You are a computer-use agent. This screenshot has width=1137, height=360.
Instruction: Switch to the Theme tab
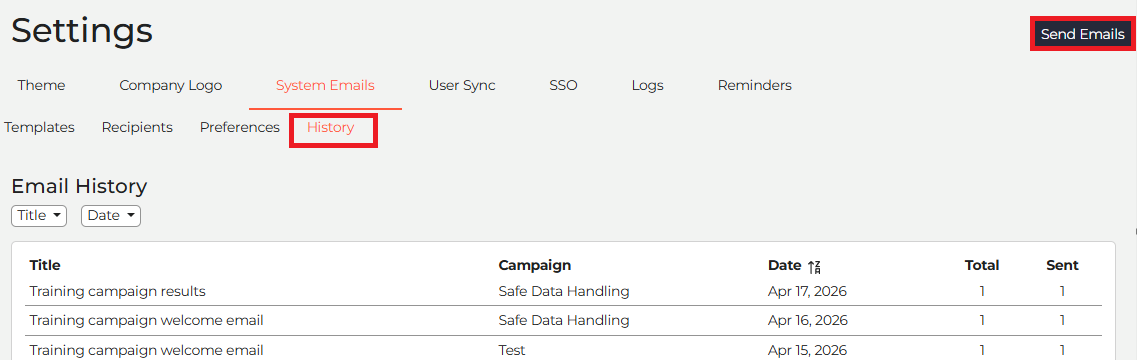coord(41,86)
